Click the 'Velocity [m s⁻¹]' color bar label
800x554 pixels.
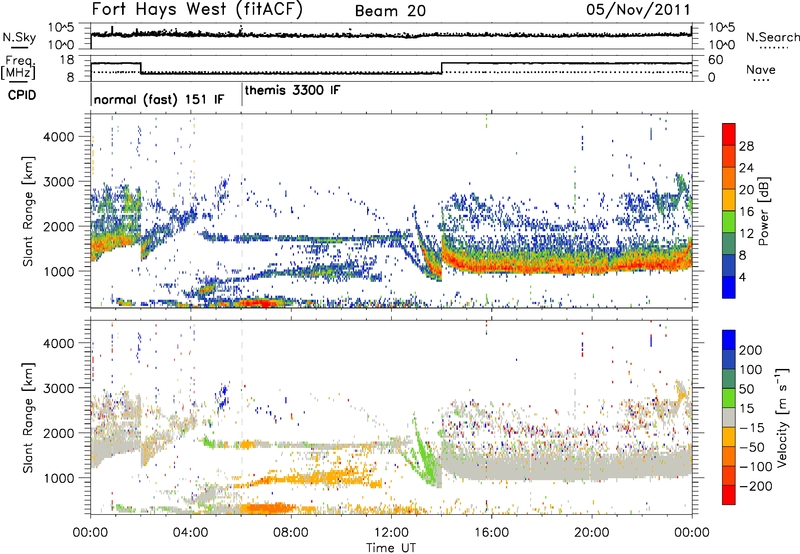click(783, 417)
